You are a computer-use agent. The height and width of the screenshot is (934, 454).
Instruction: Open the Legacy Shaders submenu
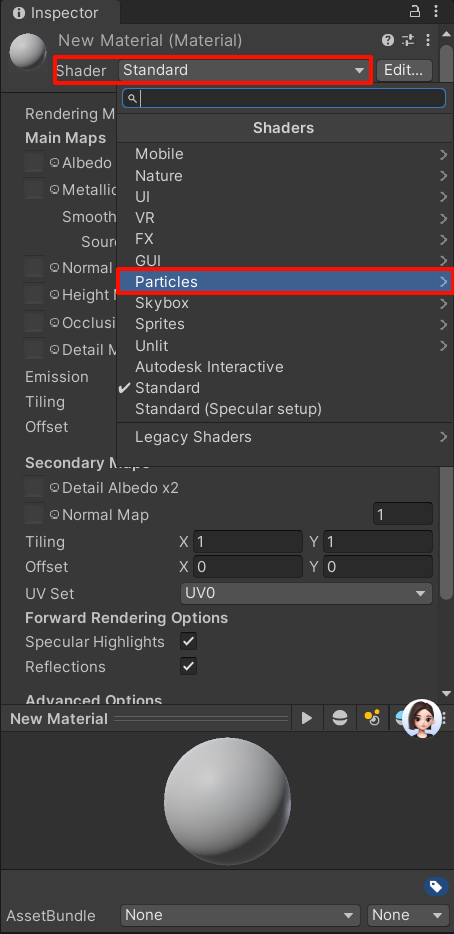click(x=285, y=437)
